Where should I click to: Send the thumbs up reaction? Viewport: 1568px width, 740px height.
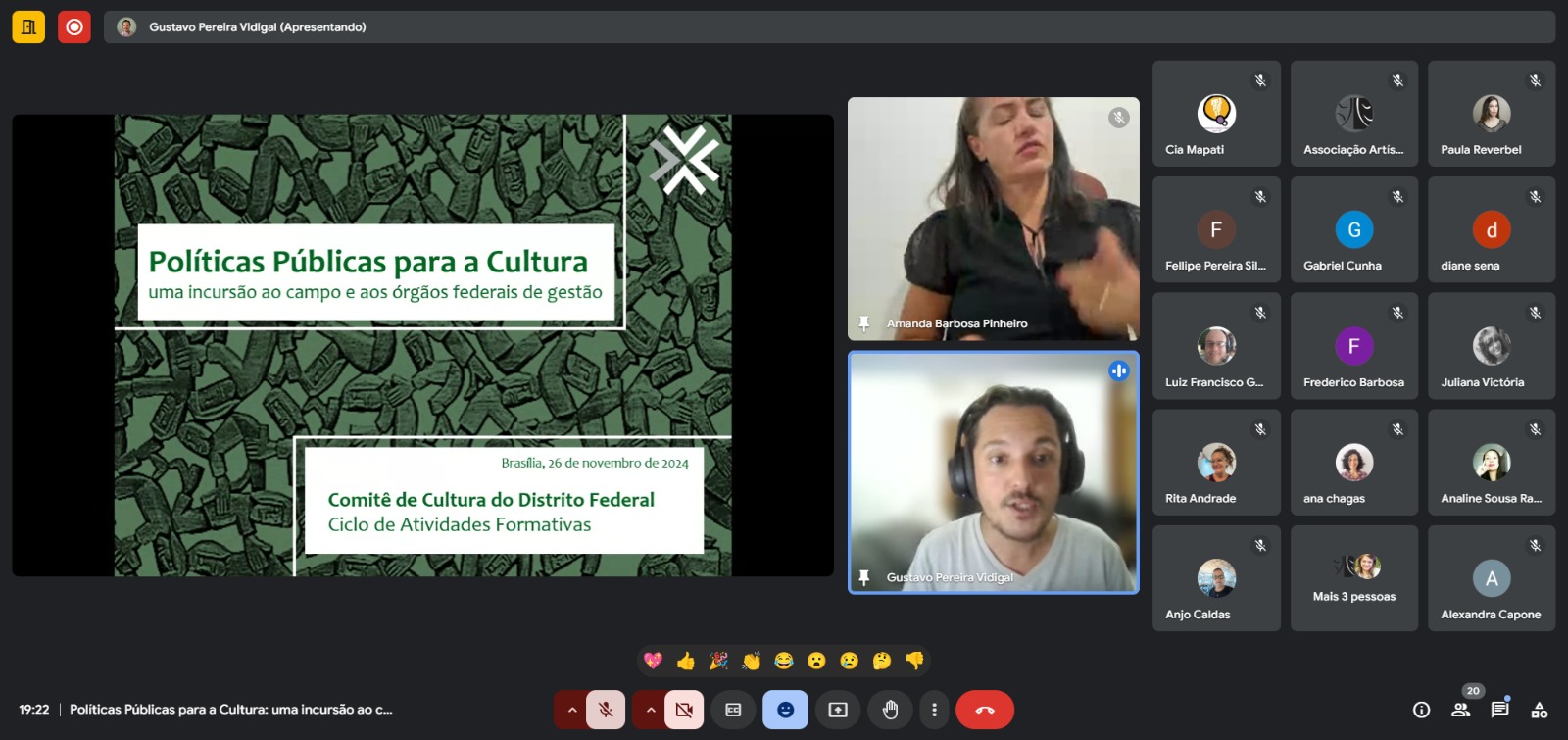686,661
